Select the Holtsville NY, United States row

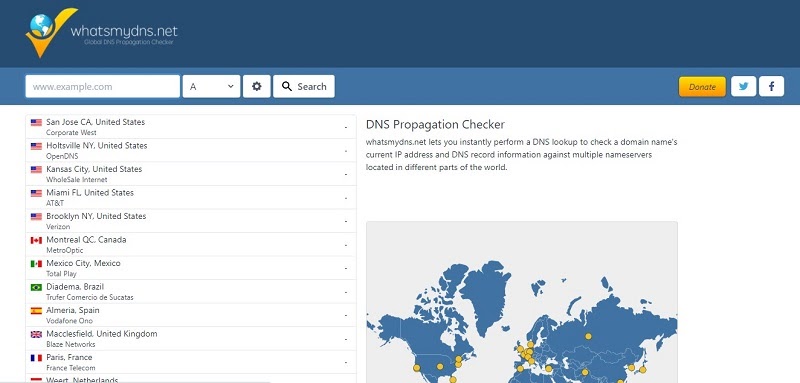191,150
